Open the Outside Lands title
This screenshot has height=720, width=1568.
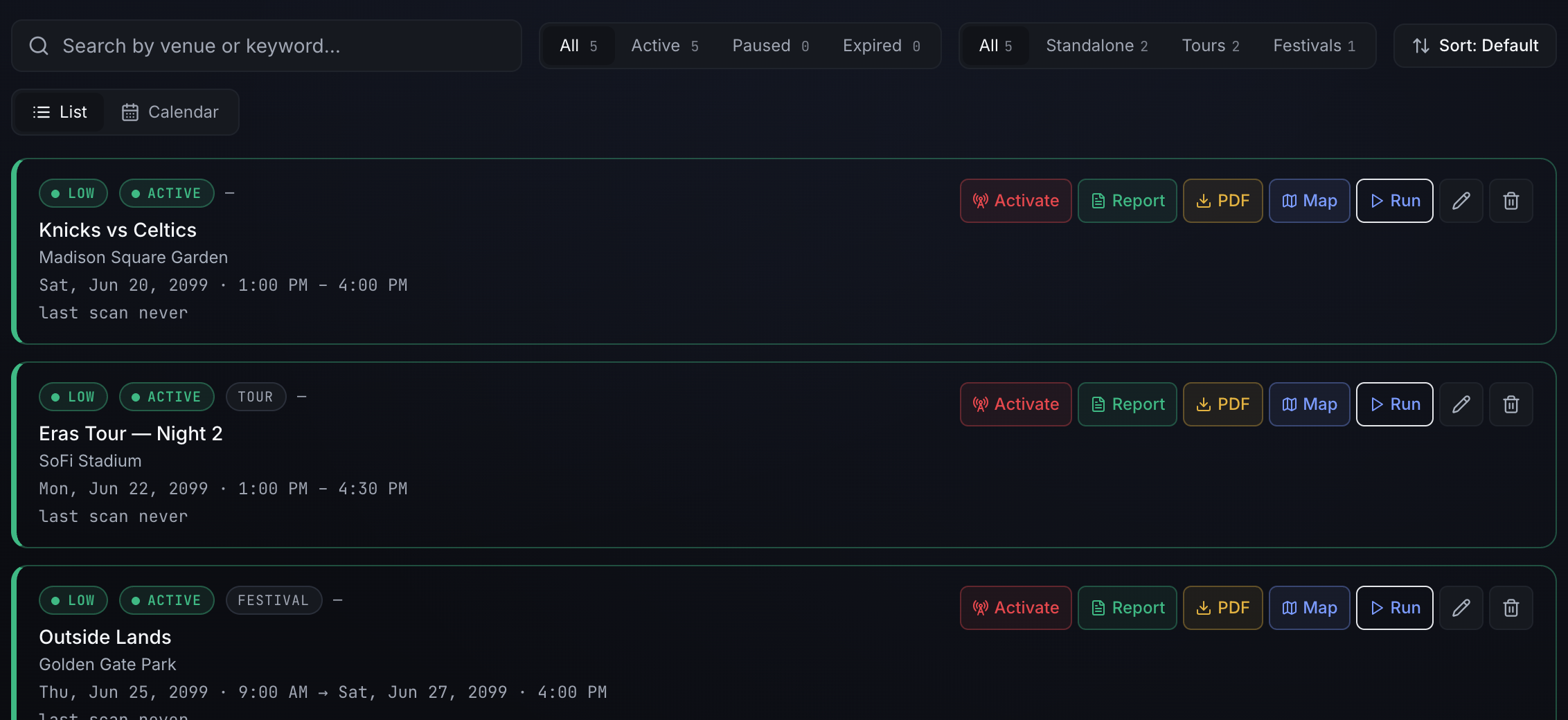[105, 637]
